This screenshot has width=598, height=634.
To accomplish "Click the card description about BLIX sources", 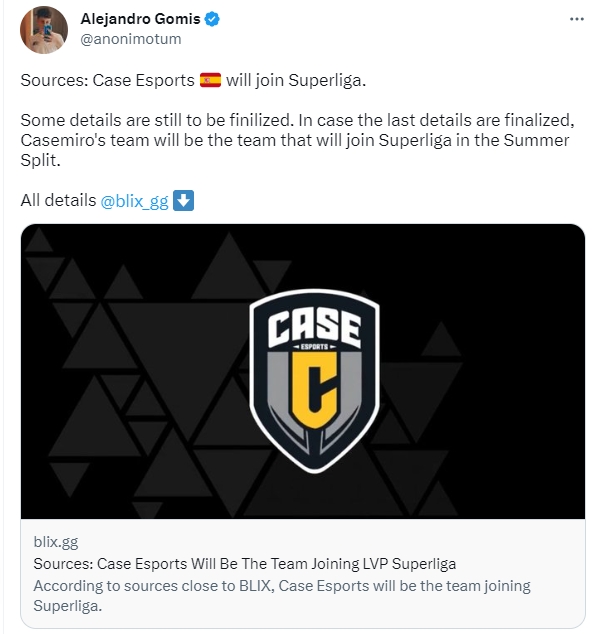I will coord(282,596).
